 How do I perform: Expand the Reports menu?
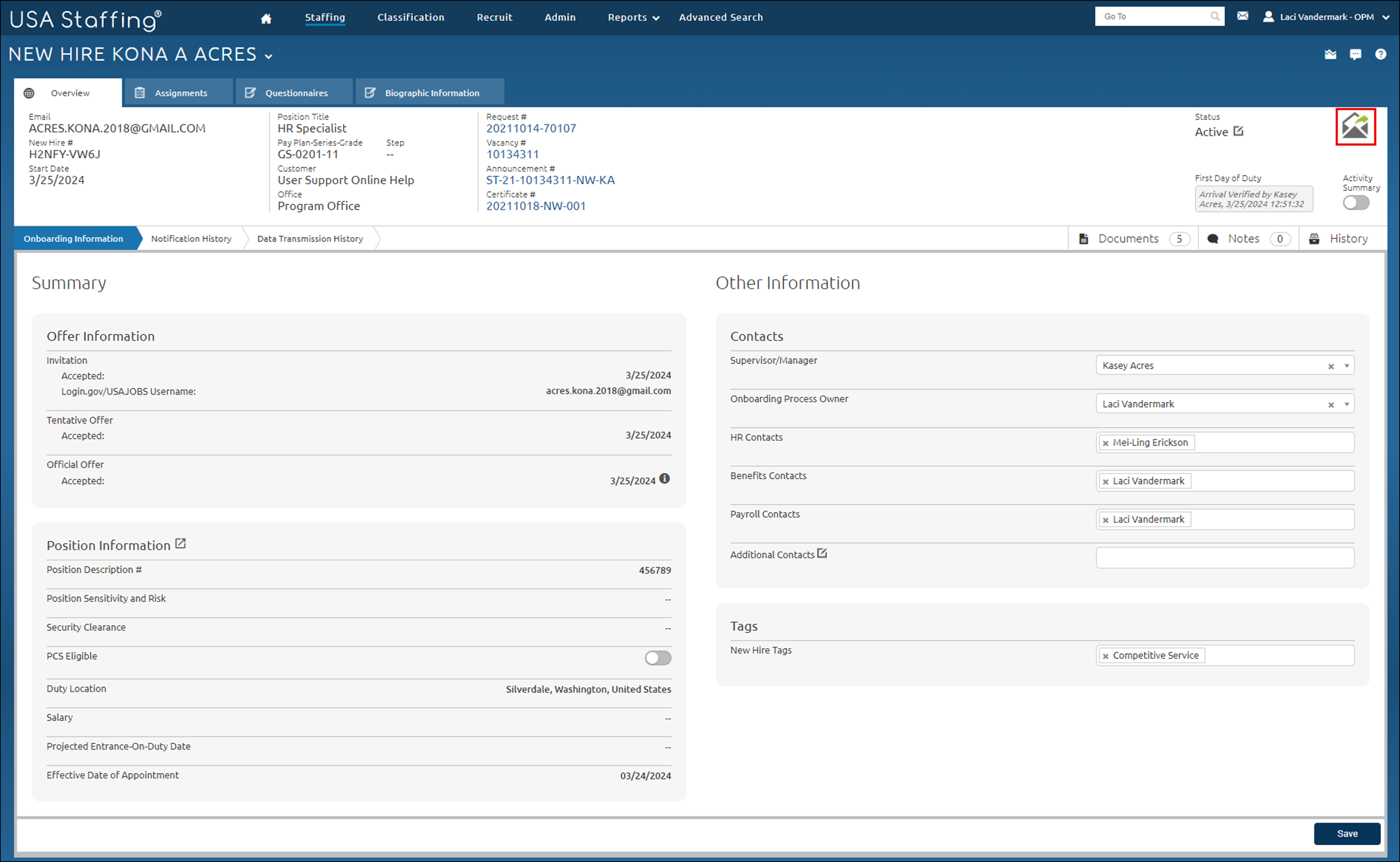coord(632,17)
